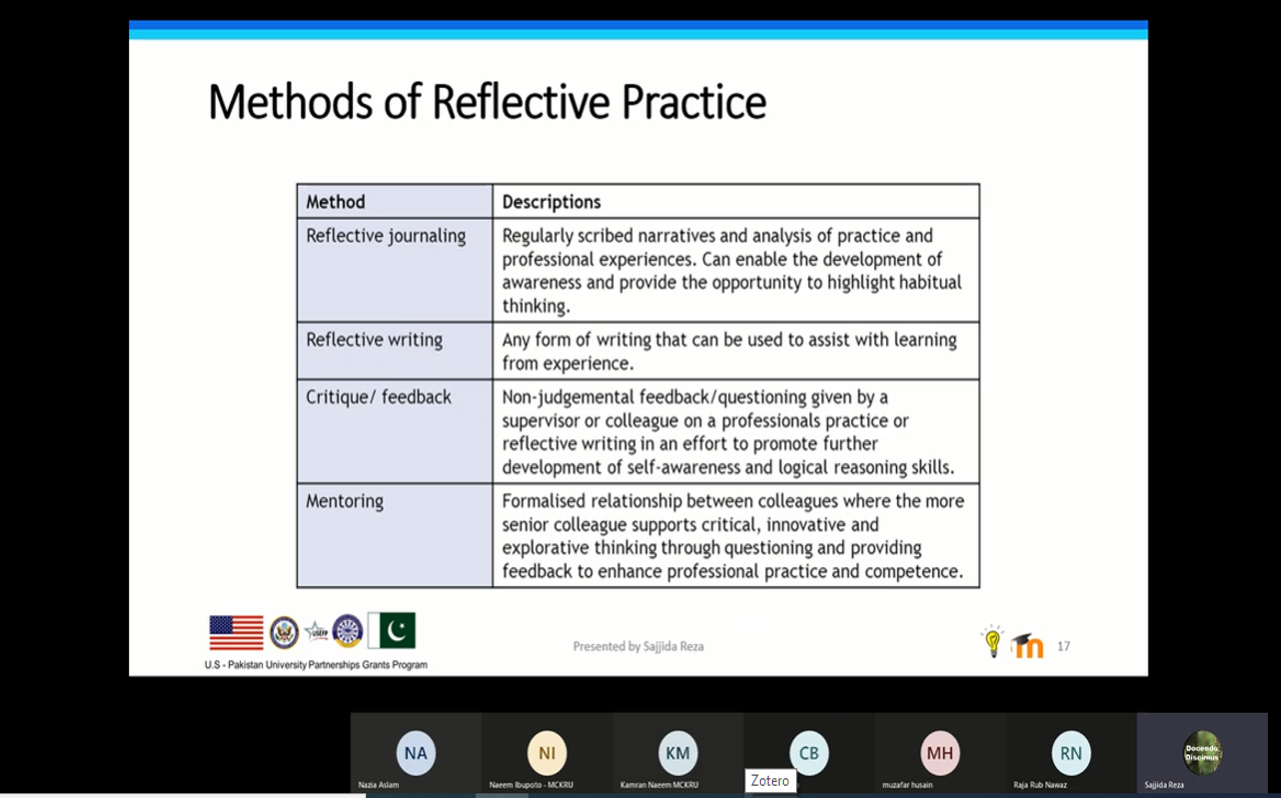
Task: Click the description starting 'Any form of writing'
Action: point(736,351)
